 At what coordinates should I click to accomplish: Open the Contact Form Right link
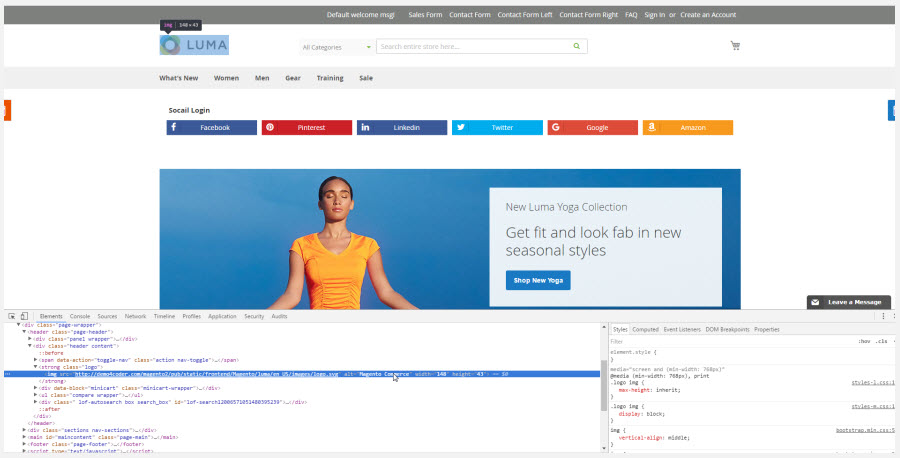click(588, 15)
